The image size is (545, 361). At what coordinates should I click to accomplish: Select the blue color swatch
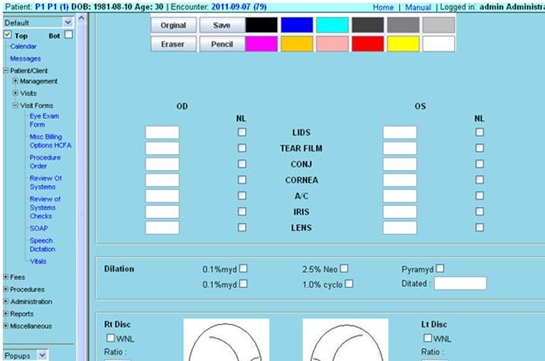[297, 25]
